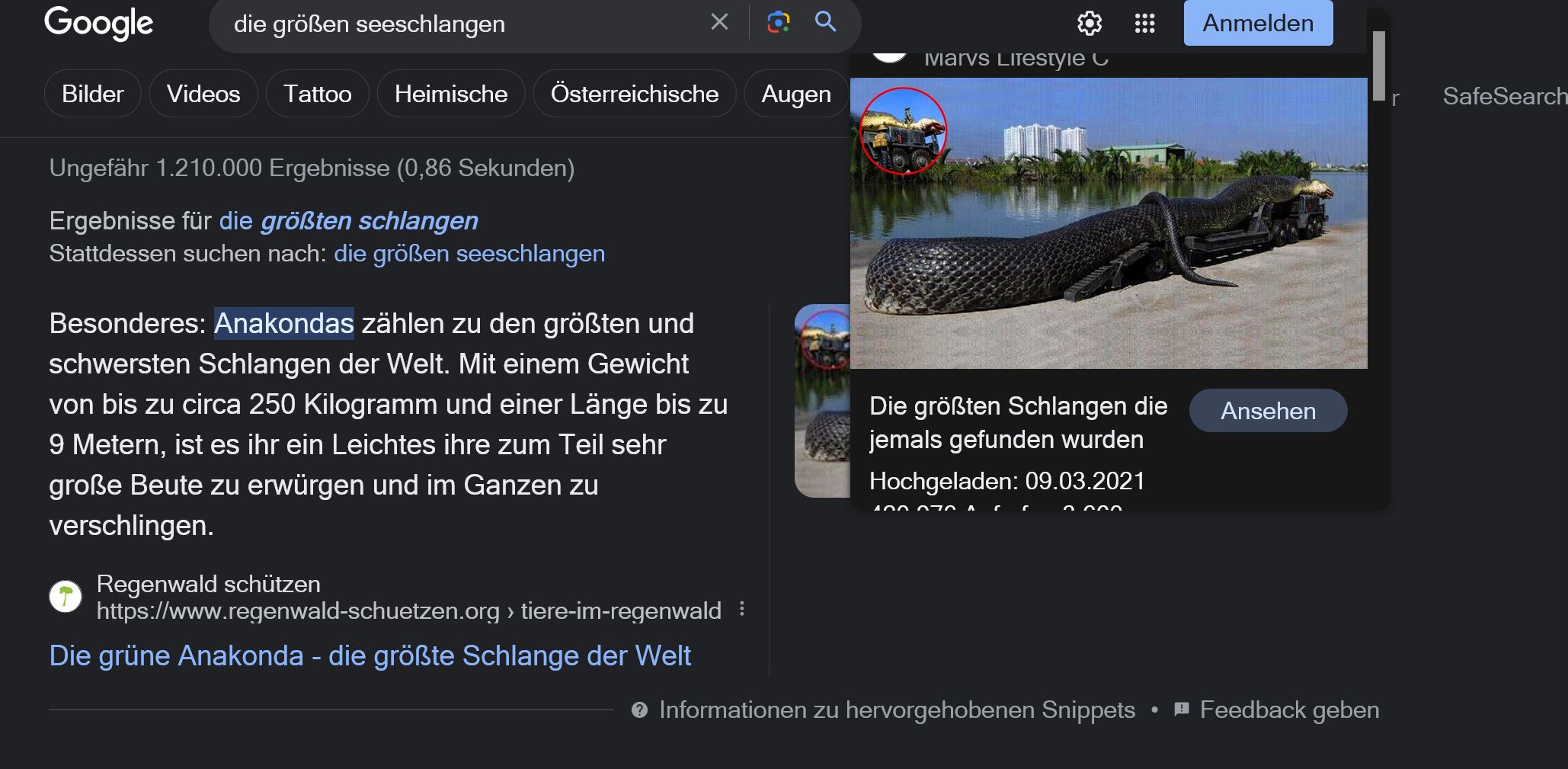Select the Tattoo filter chip
Image resolution: width=1568 pixels, height=769 pixels.
coord(317,94)
